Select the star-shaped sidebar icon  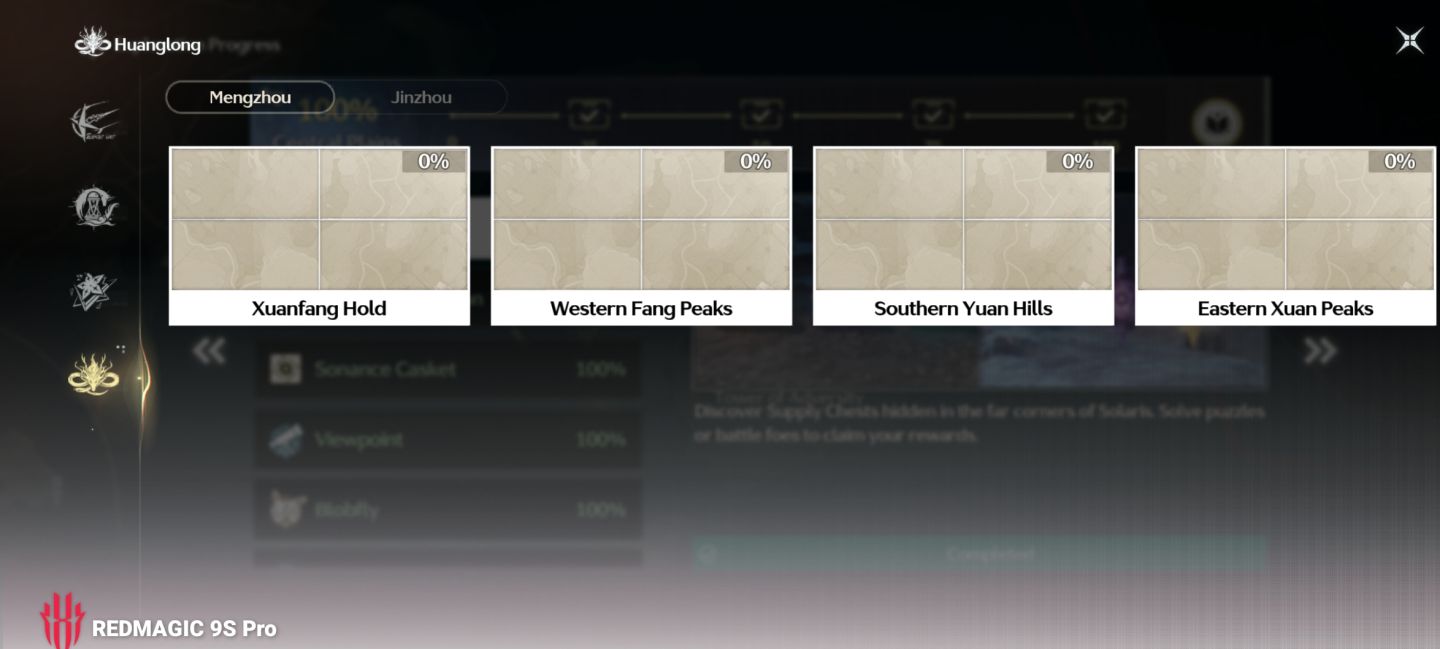[x=95, y=290]
